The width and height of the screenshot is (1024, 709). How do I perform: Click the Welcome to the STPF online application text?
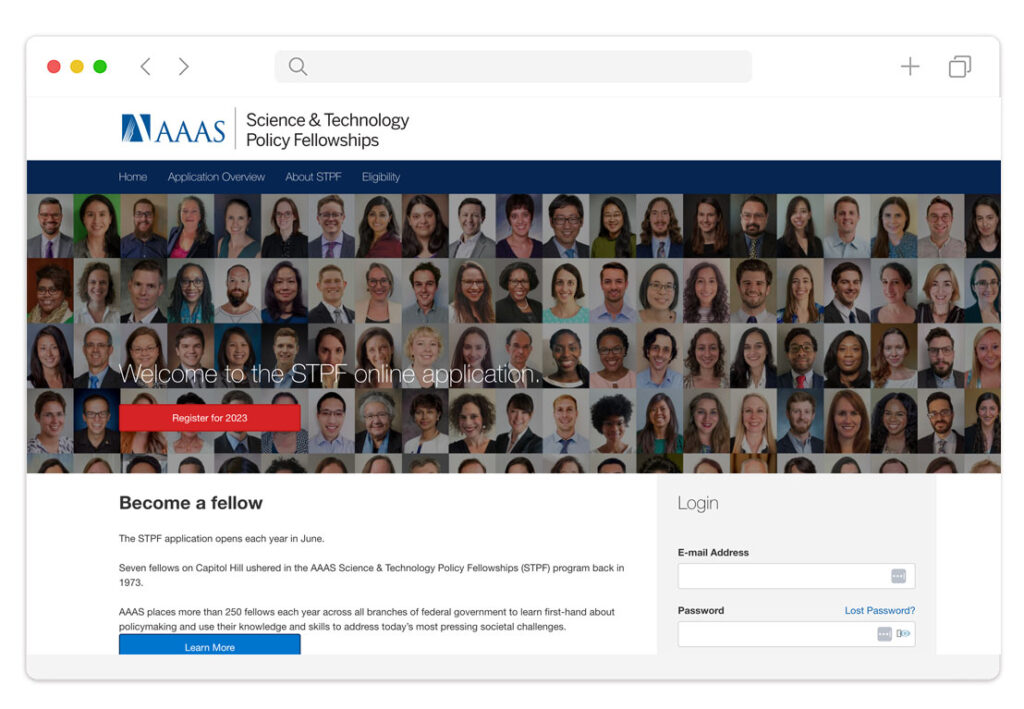330,374
